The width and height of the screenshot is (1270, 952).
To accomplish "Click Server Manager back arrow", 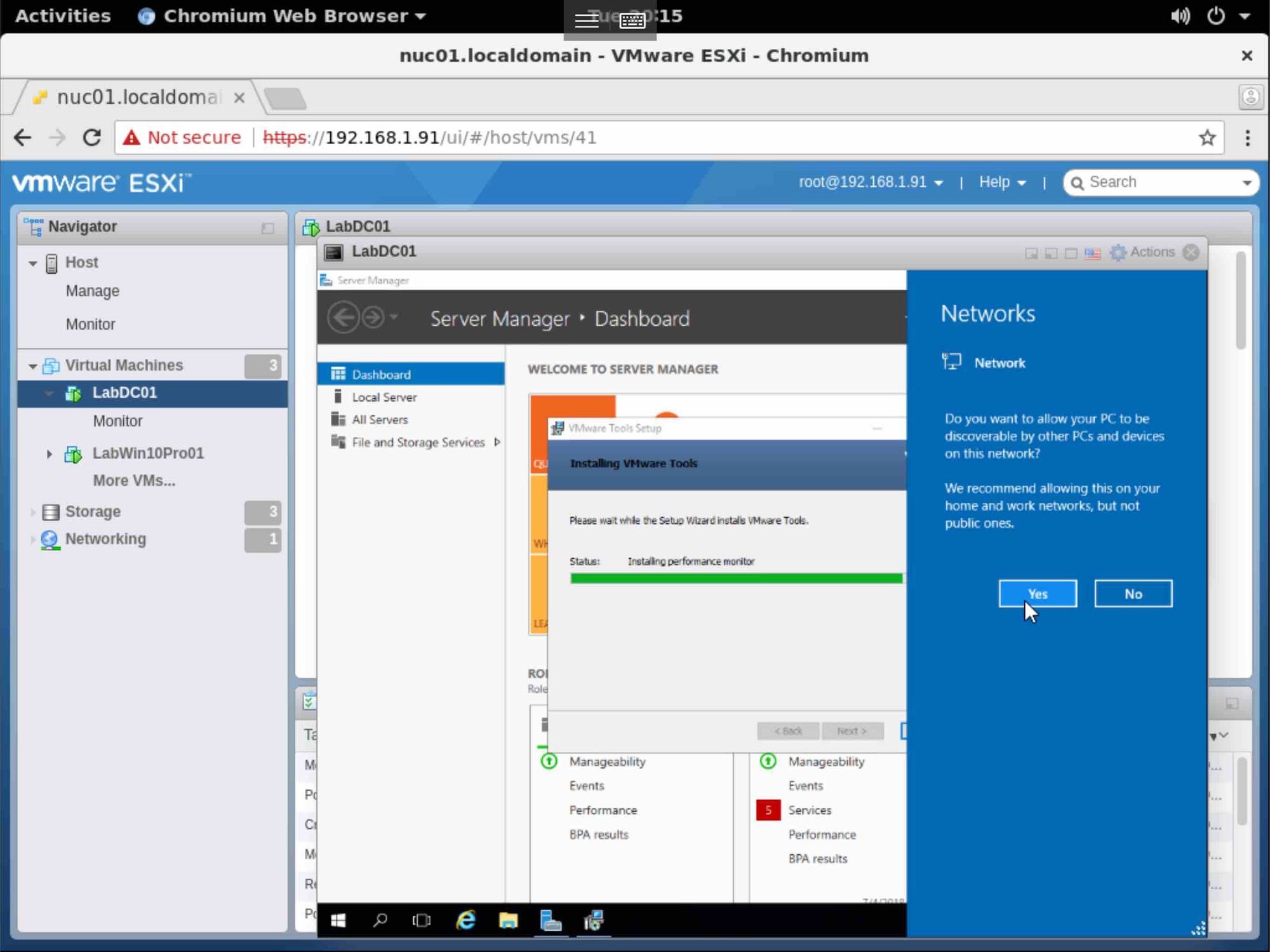I will (x=344, y=317).
